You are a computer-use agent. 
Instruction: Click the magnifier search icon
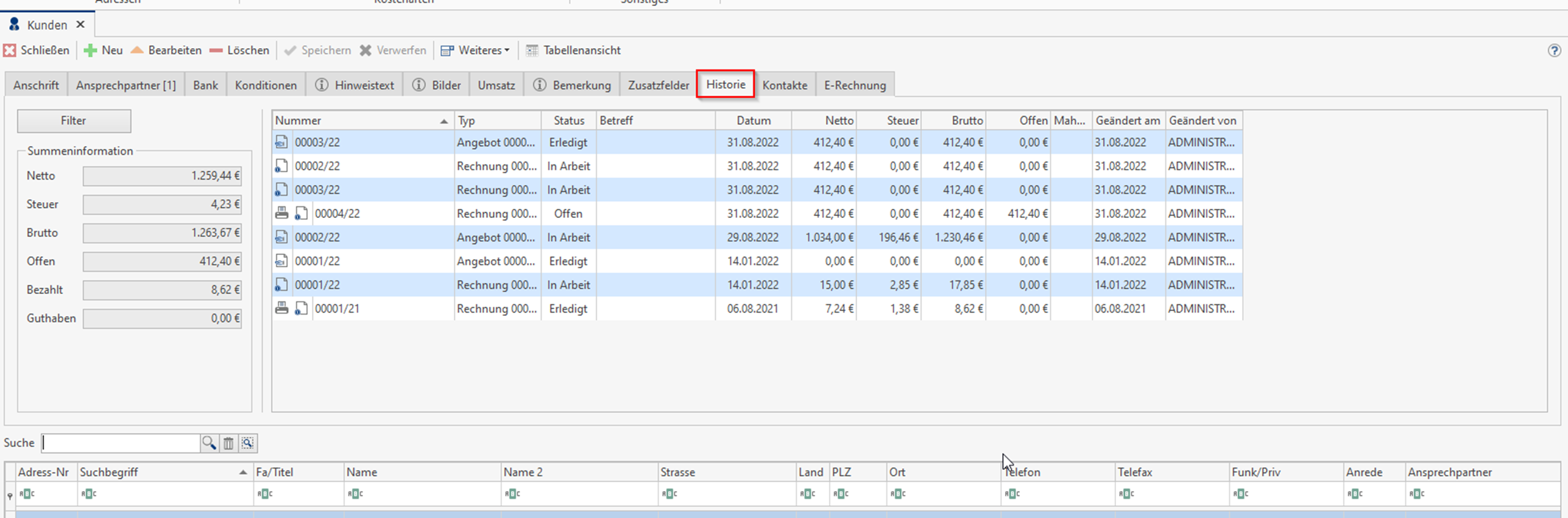209,443
